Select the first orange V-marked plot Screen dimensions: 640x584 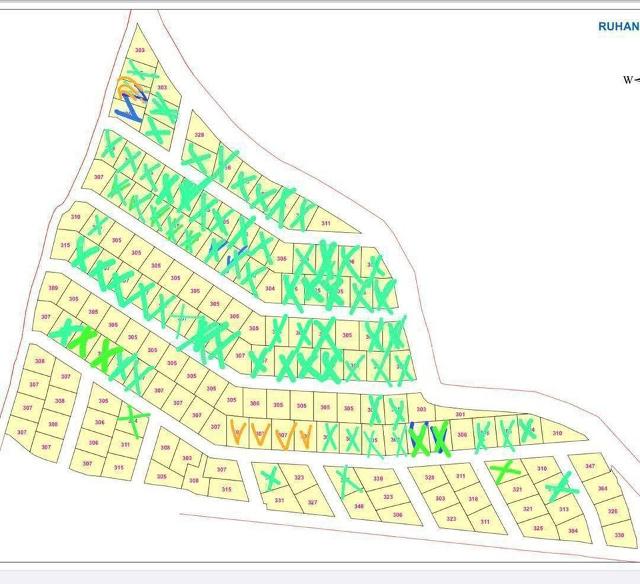[x=238, y=433]
